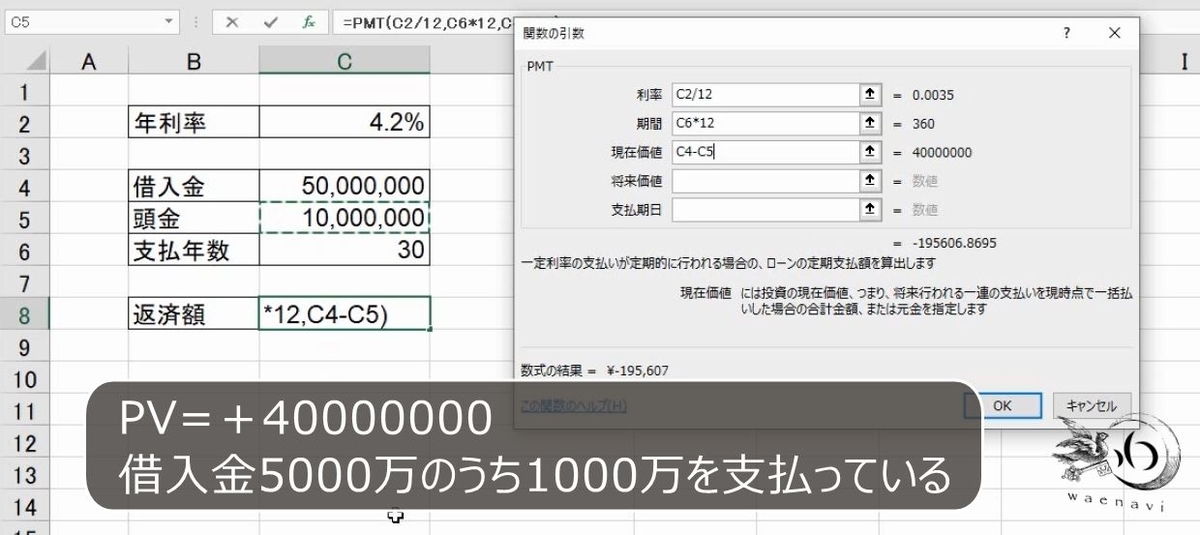
Task: Select row 8 header
Action: point(25,315)
